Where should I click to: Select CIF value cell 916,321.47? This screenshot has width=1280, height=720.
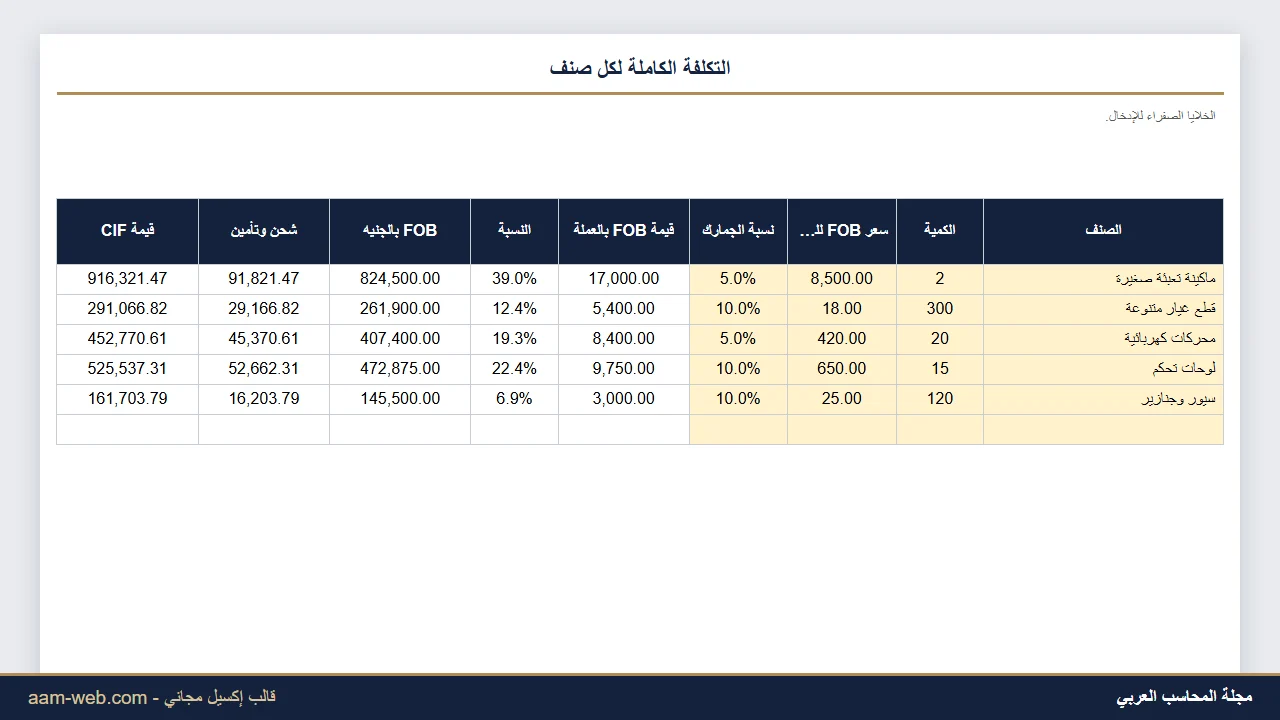[x=128, y=279]
